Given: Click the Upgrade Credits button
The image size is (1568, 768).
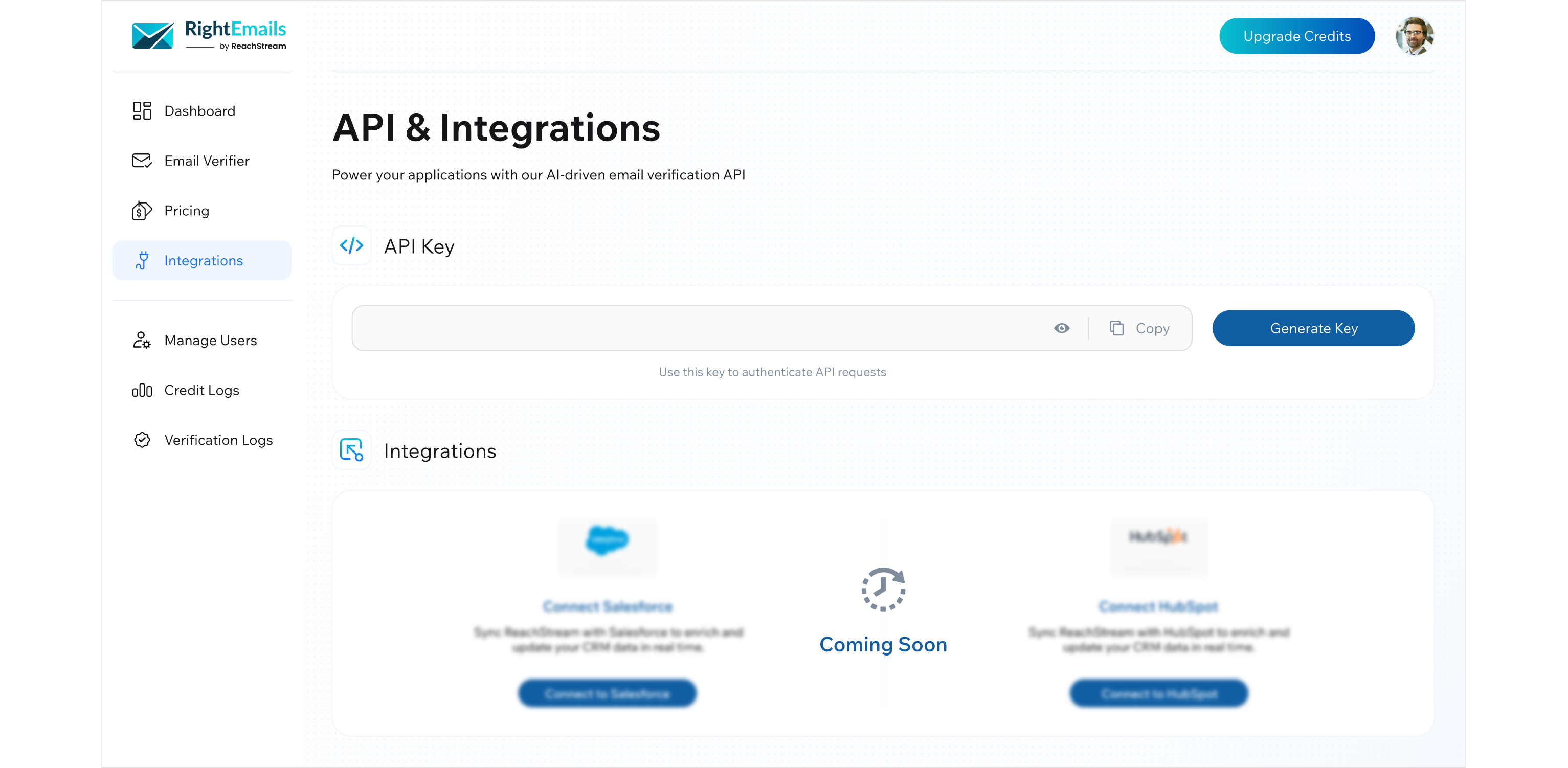Looking at the screenshot, I should click(1296, 36).
